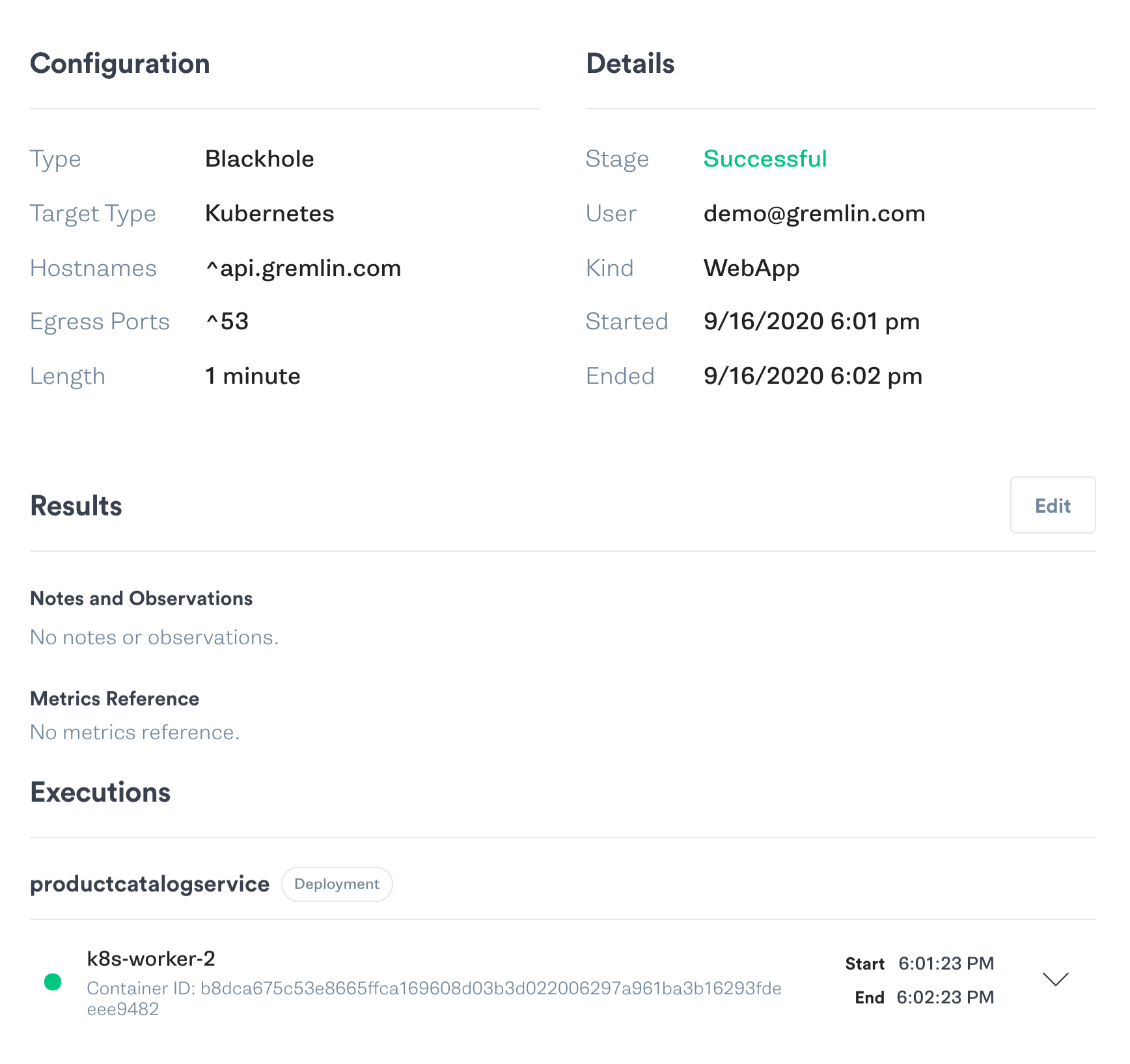
Task: Click the Kubernetes target type value
Action: (269, 213)
